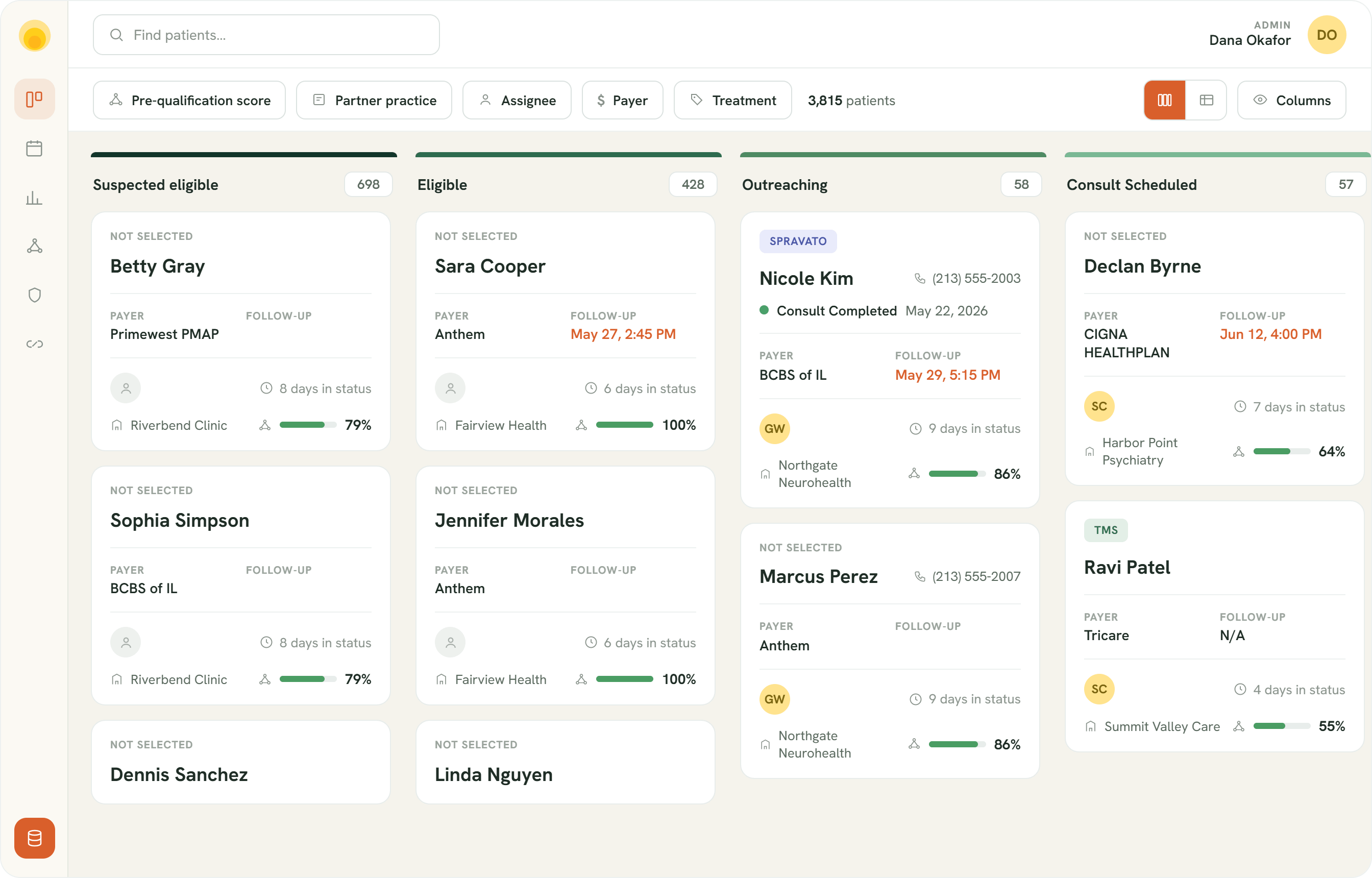Viewport: 1372px width, 878px height.
Task: Click Sophia Simpson's unassigned avatar icon
Action: click(126, 643)
